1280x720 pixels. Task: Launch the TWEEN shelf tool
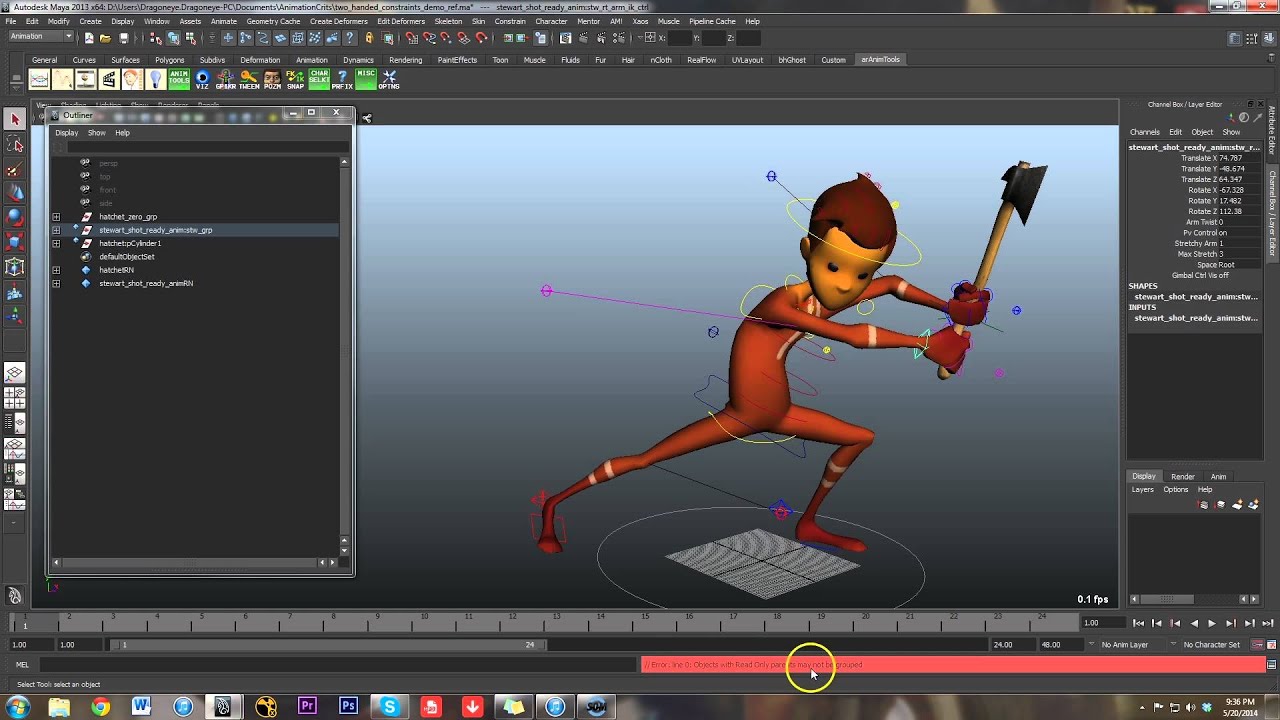[249, 79]
